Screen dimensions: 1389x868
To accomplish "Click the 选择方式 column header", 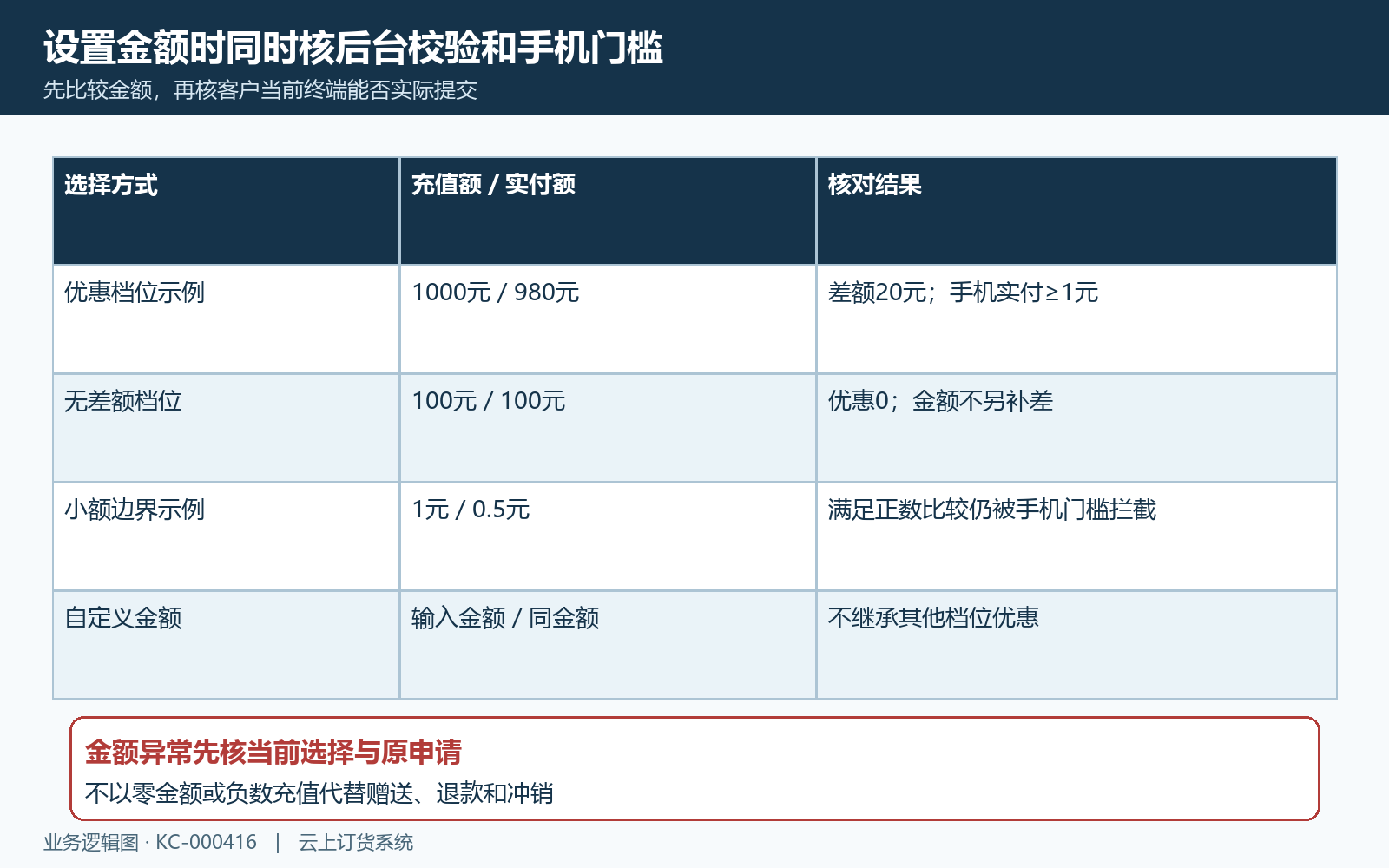I will coord(111,184).
